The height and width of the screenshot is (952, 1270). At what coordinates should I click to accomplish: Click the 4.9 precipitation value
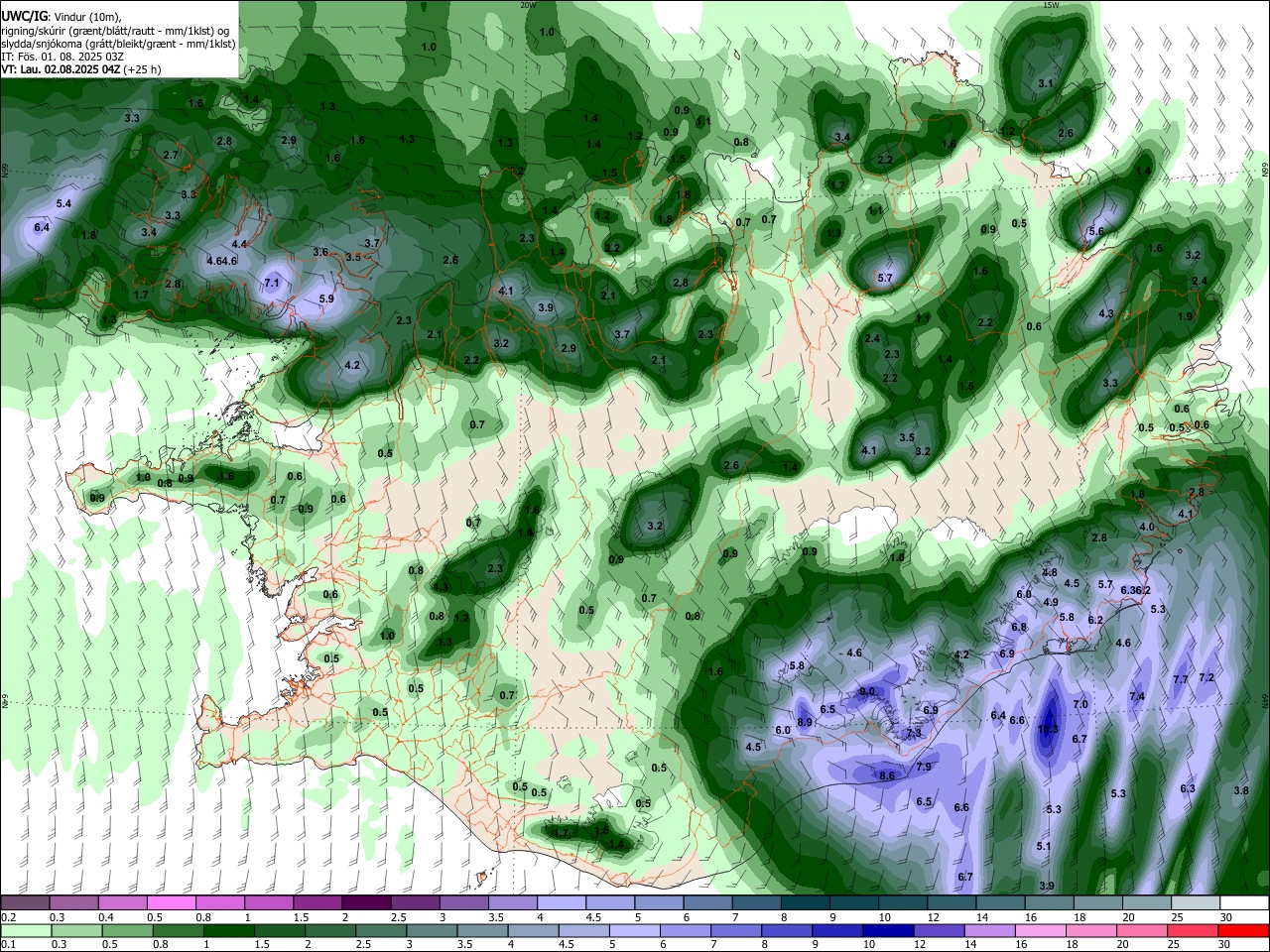(1051, 602)
